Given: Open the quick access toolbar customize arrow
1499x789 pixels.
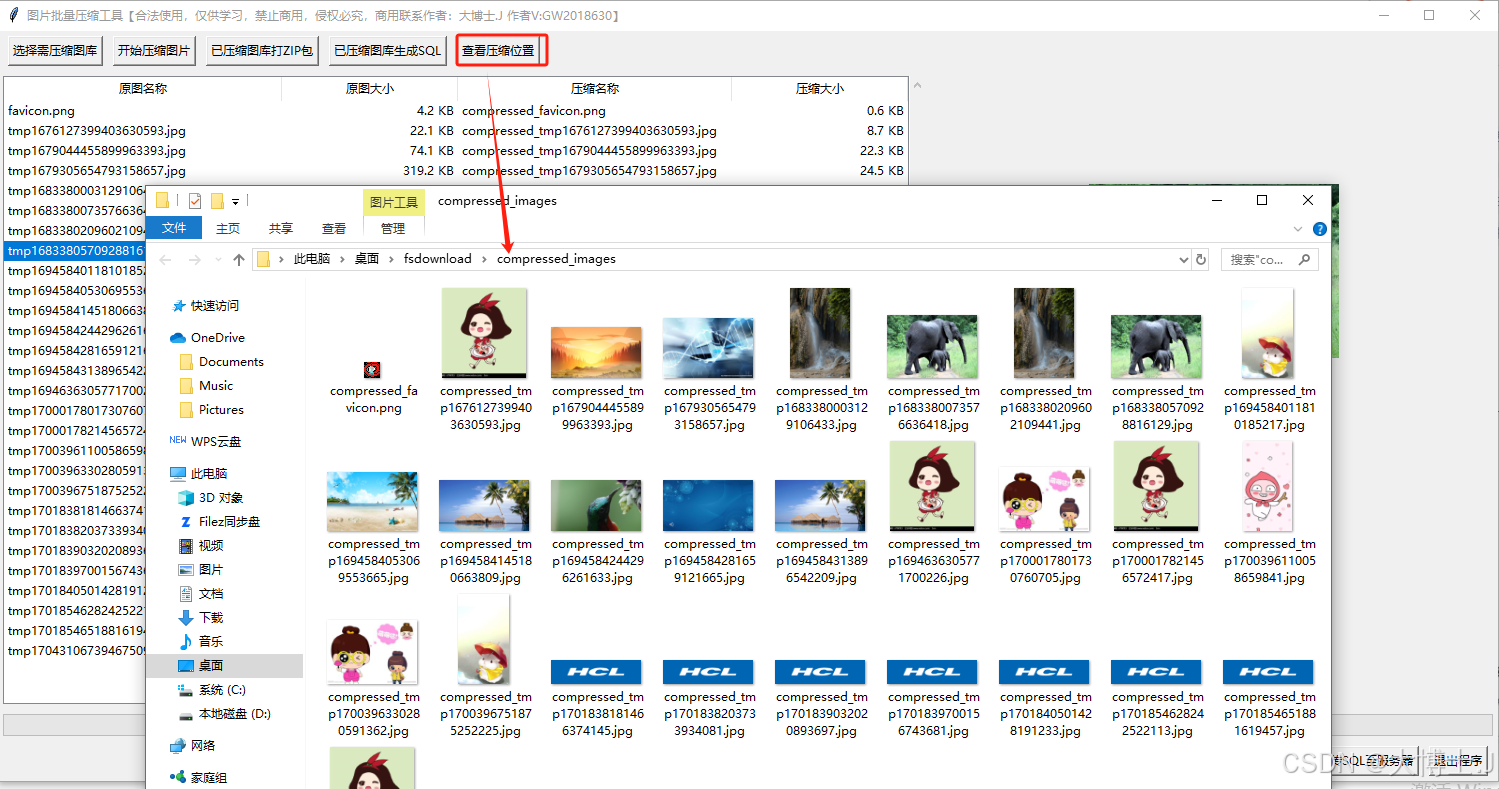Looking at the screenshot, I should (236, 202).
